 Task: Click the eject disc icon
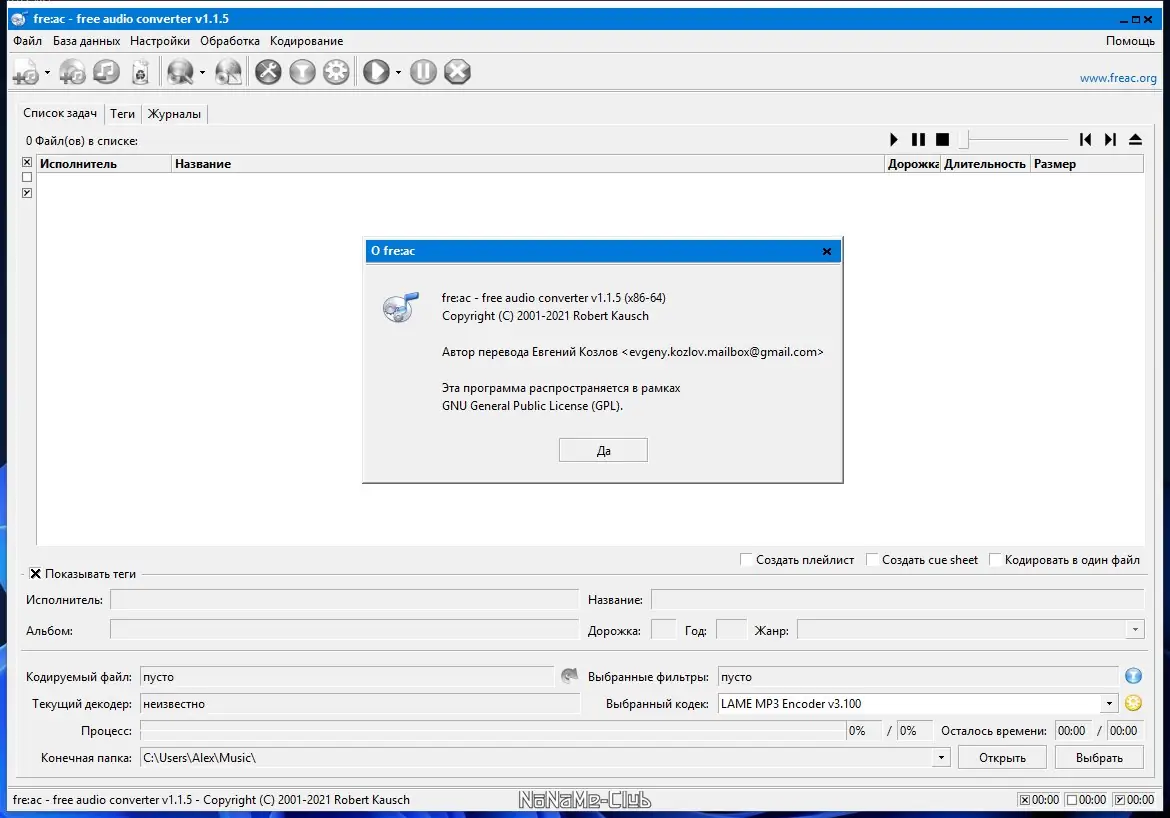1135,140
